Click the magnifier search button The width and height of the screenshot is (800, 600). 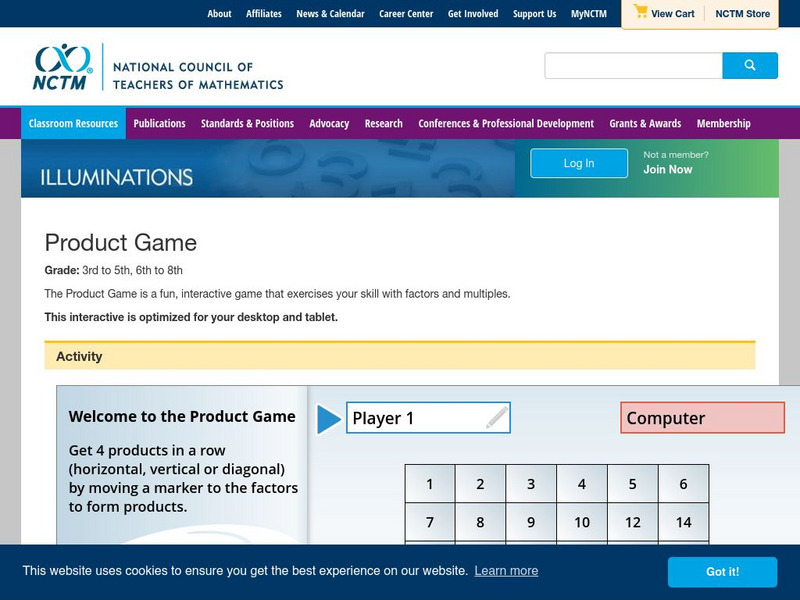(x=749, y=65)
